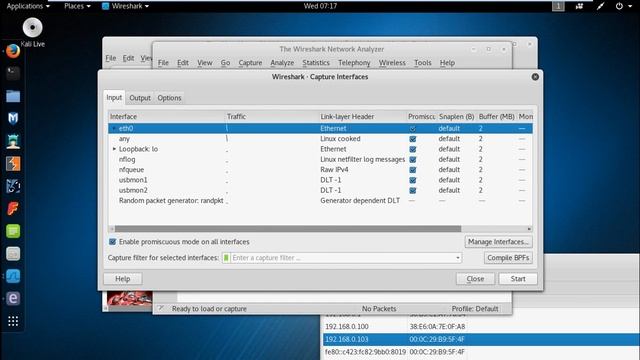Click the interface list horizontal scrollbar

(x=288, y=229)
